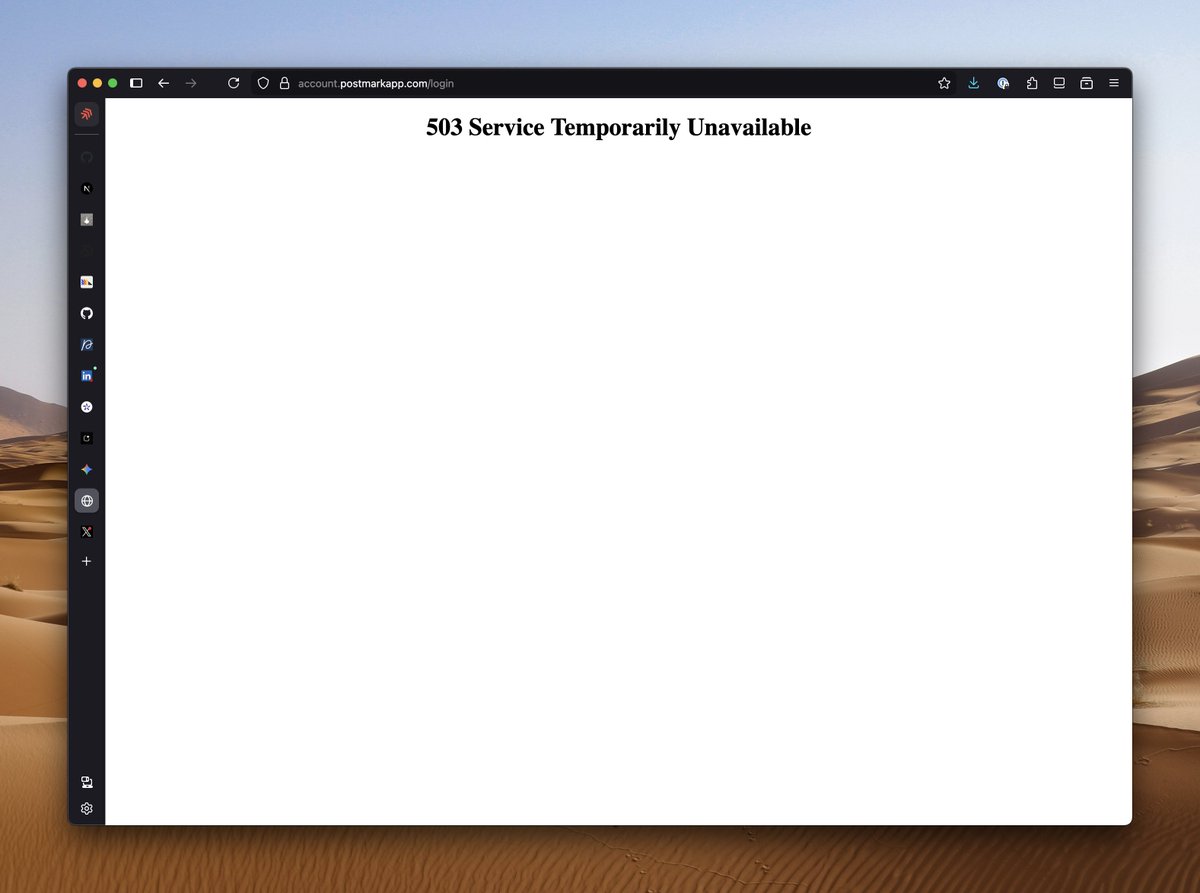Open the extensions puzzle menu
Screen dimensions: 1200x893
tap(1032, 84)
